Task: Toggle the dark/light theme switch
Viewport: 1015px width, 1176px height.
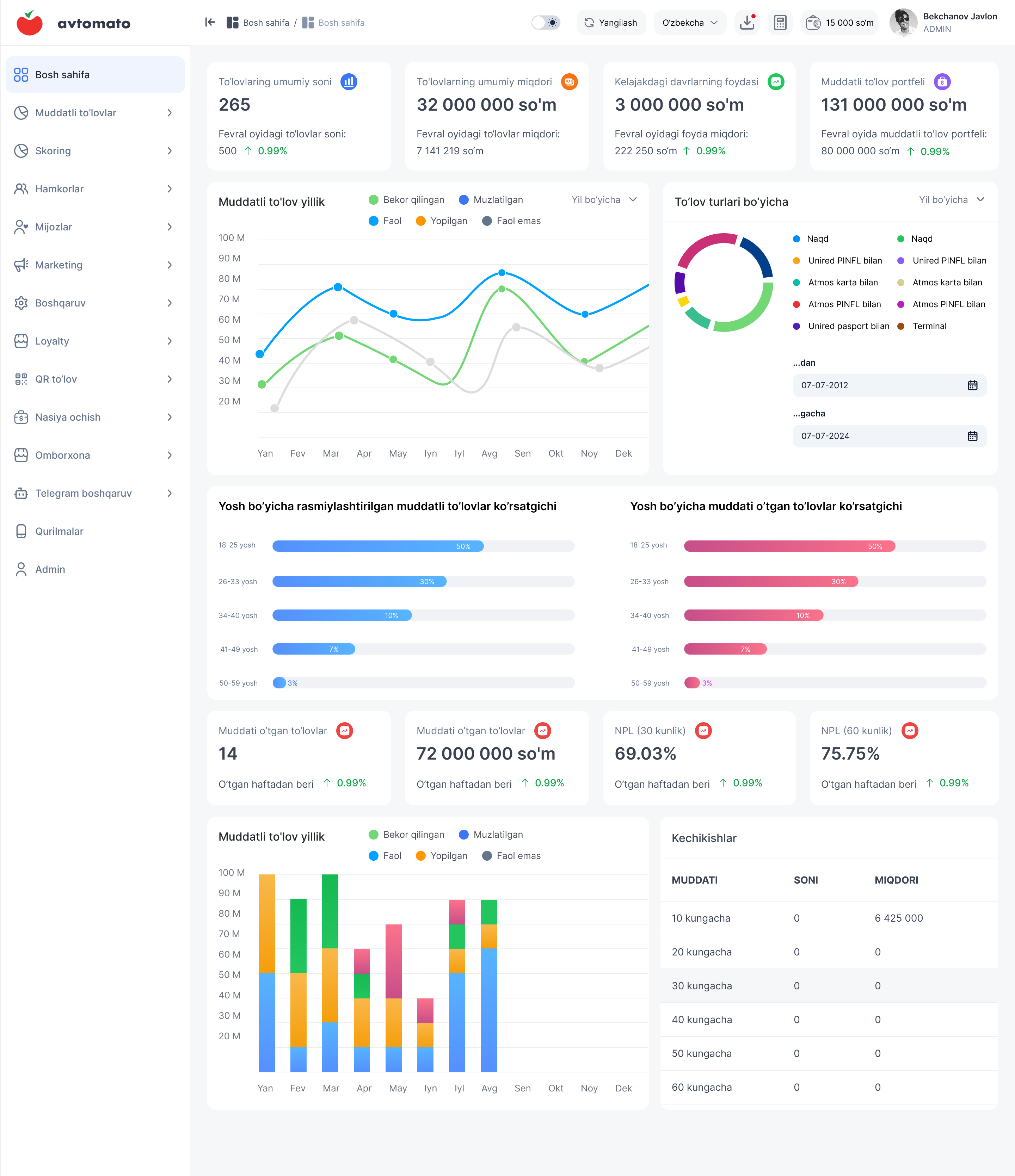Action: [546, 23]
